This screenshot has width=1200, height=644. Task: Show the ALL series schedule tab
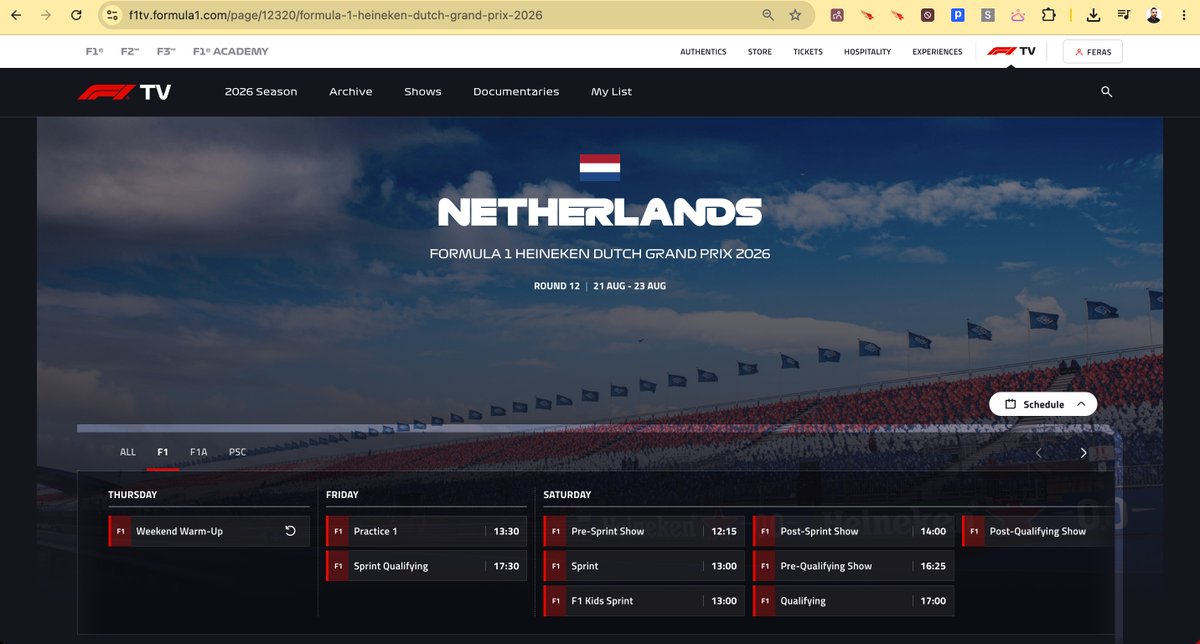point(128,452)
